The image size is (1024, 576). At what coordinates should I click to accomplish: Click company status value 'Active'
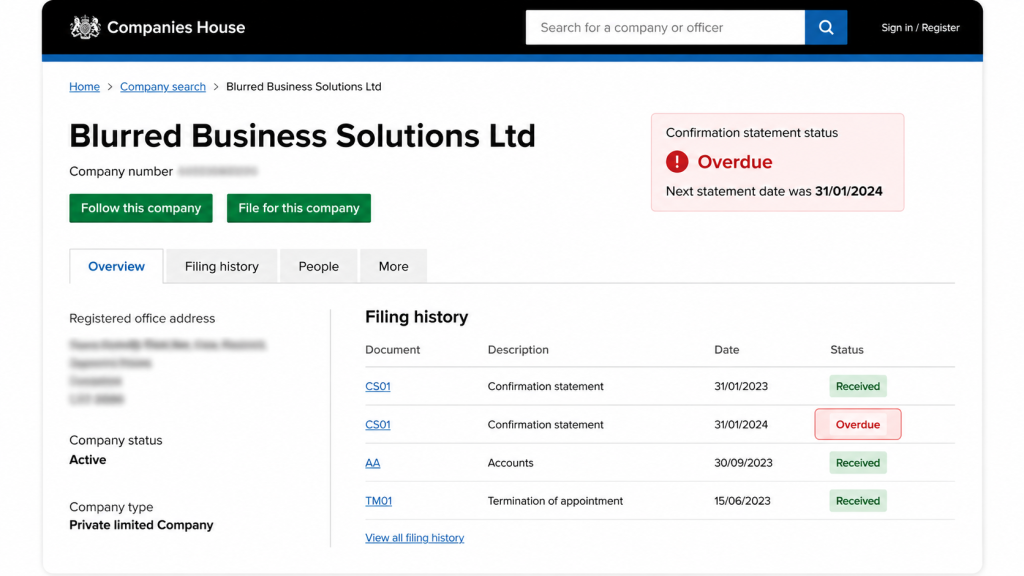coord(88,460)
